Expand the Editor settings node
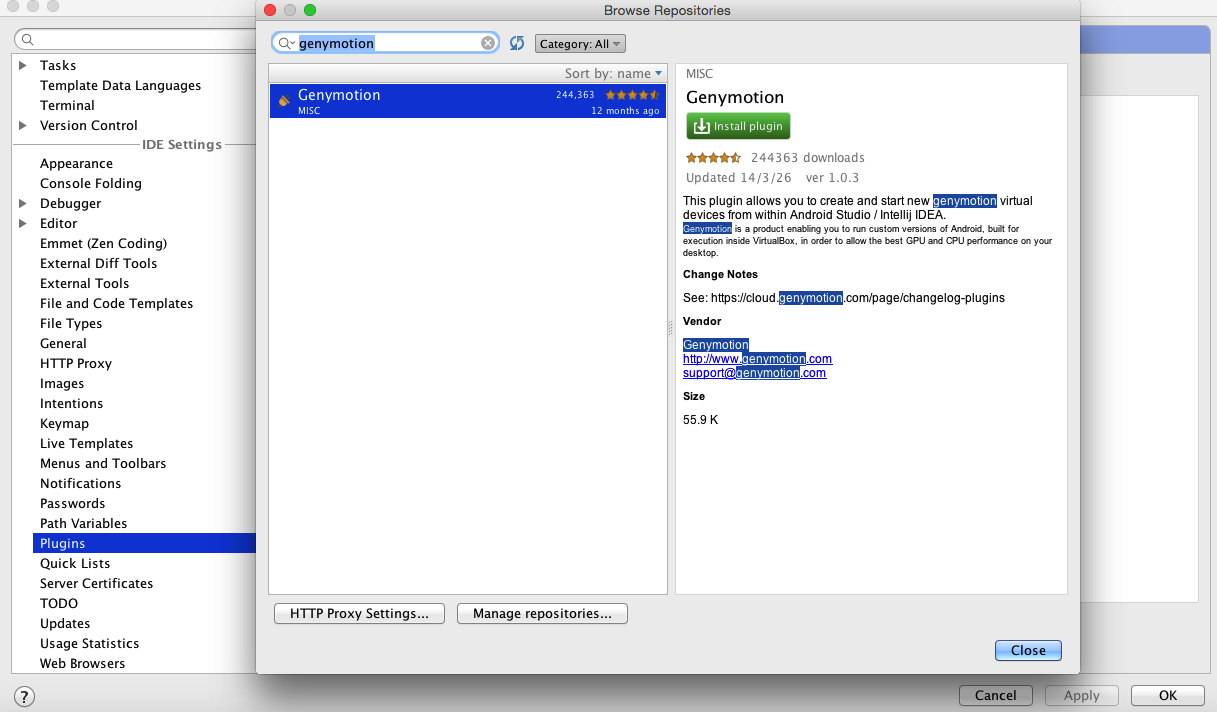Viewport: 1217px width, 712px height. (x=23, y=223)
